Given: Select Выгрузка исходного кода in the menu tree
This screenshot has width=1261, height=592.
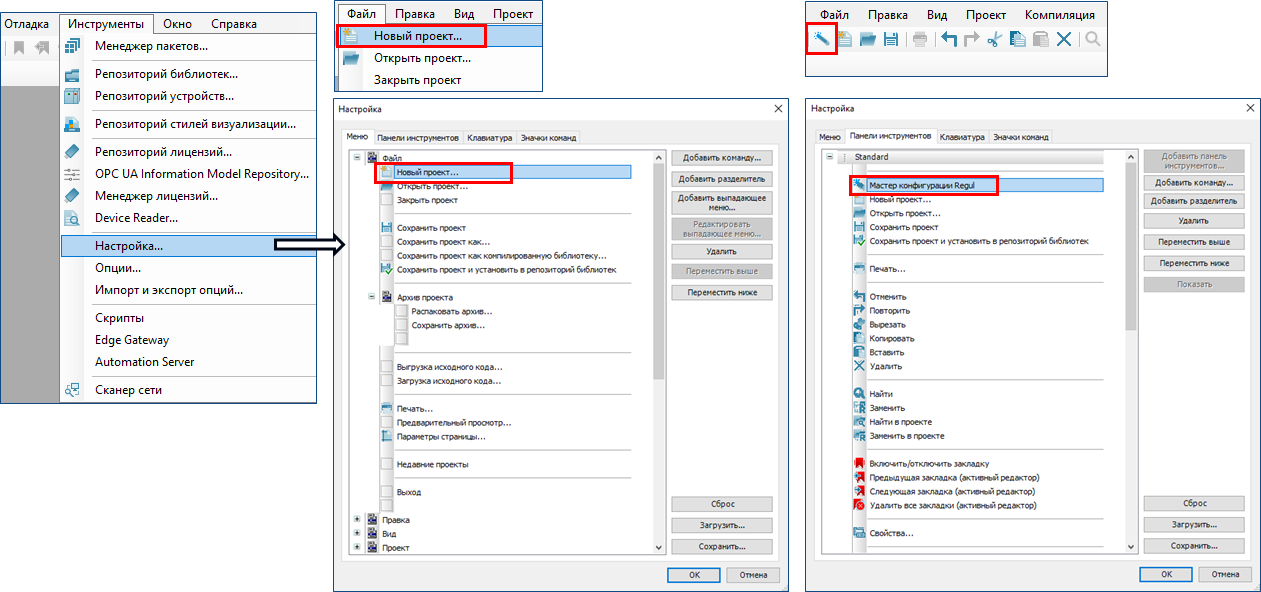Looking at the screenshot, I should coord(449,367).
